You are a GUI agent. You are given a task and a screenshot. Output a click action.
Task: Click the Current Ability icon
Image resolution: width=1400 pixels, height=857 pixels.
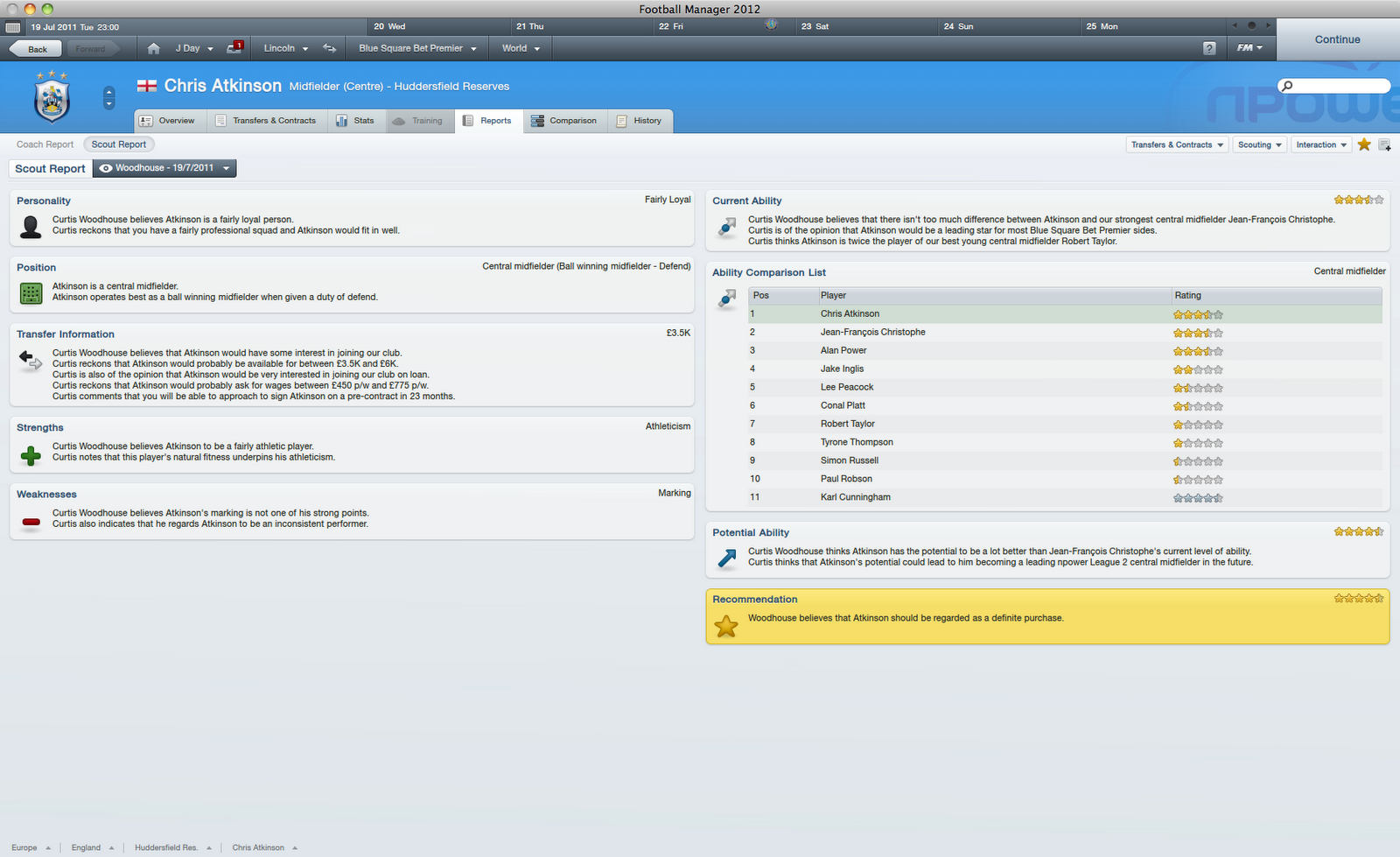point(727,228)
